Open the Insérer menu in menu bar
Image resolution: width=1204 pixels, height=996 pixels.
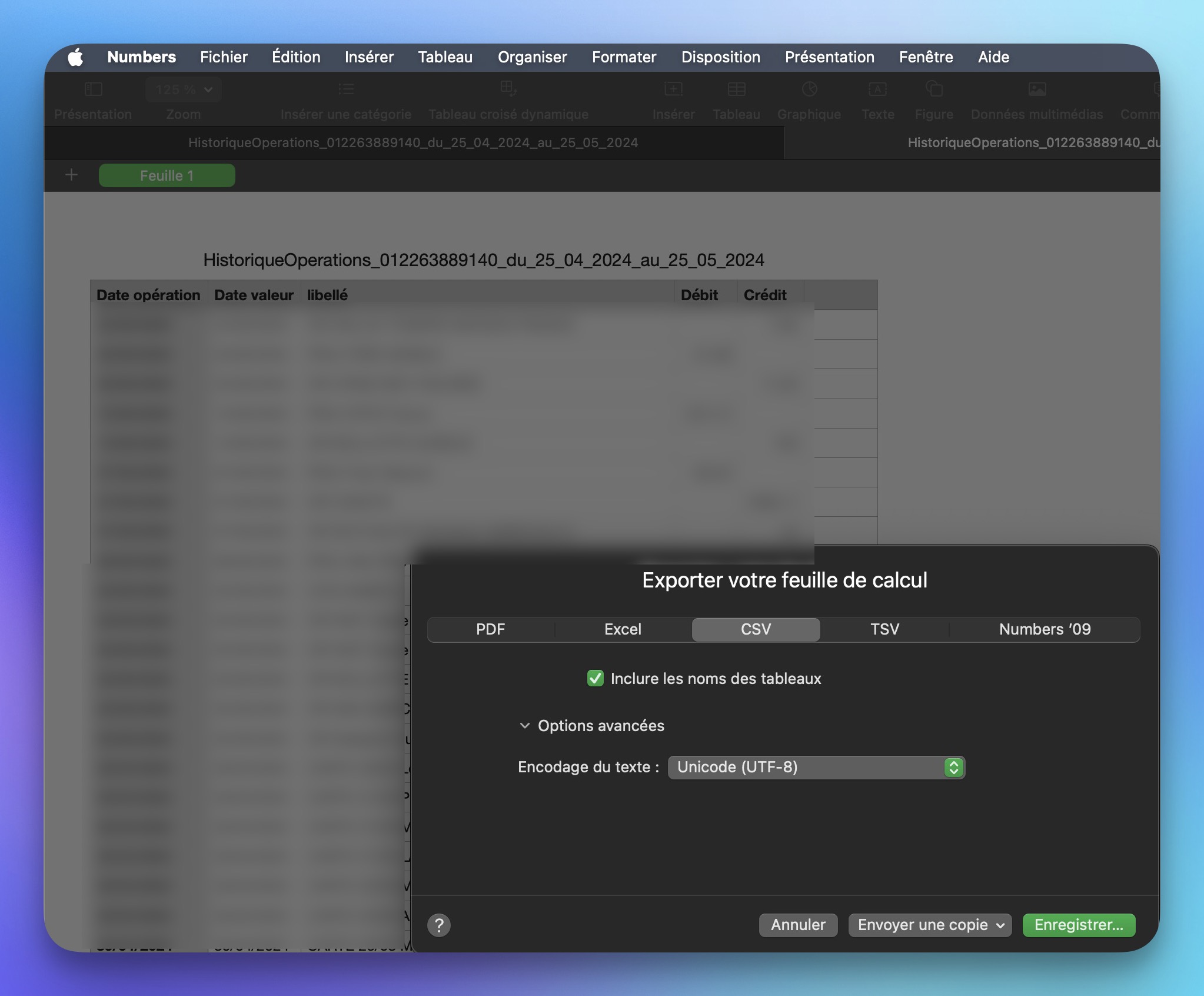pyautogui.click(x=369, y=57)
